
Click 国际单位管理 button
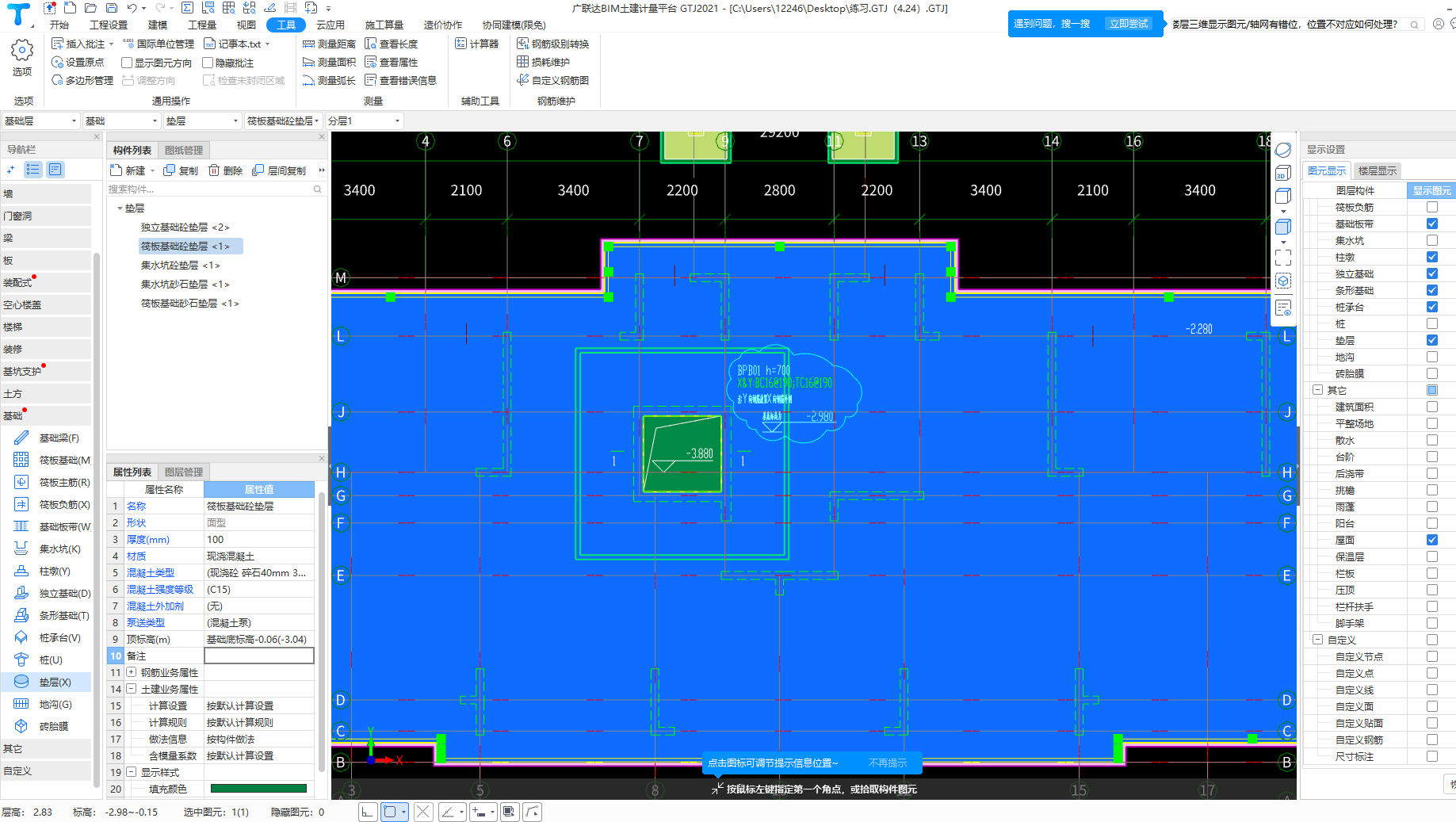159,44
